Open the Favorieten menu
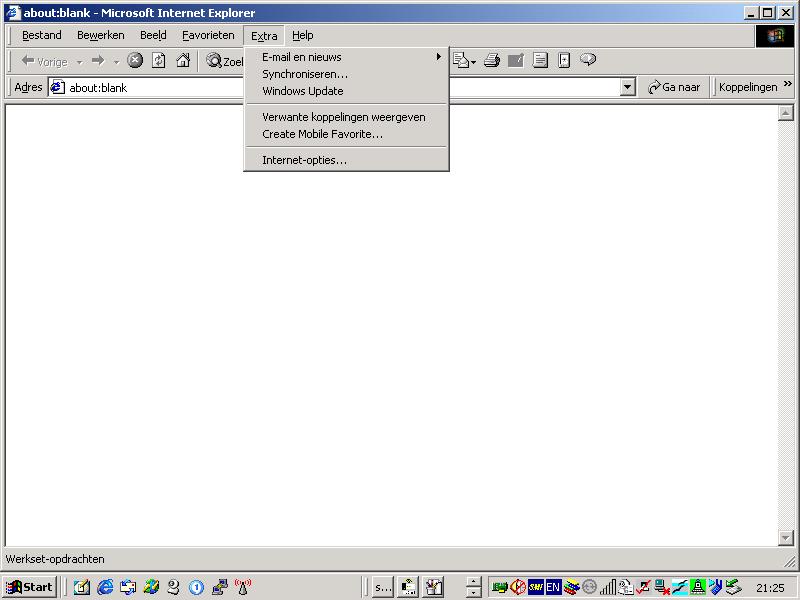The width and height of the screenshot is (800, 600). (208, 35)
